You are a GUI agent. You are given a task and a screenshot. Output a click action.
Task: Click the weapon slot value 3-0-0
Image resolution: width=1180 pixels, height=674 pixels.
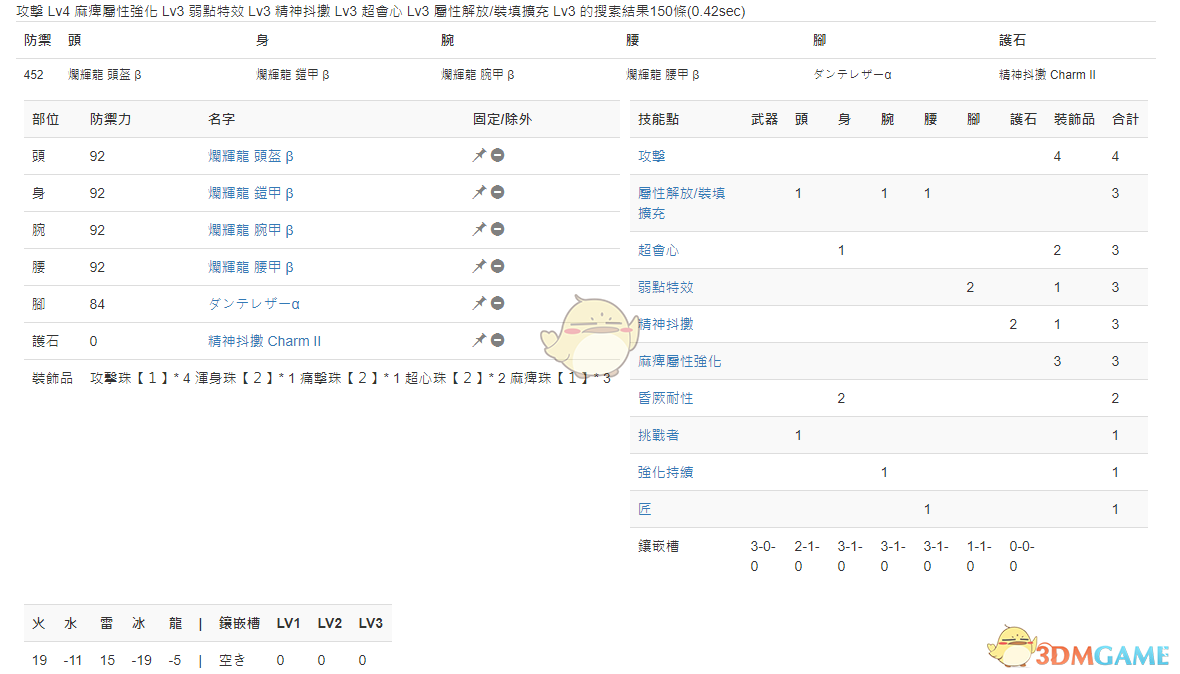pos(762,556)
